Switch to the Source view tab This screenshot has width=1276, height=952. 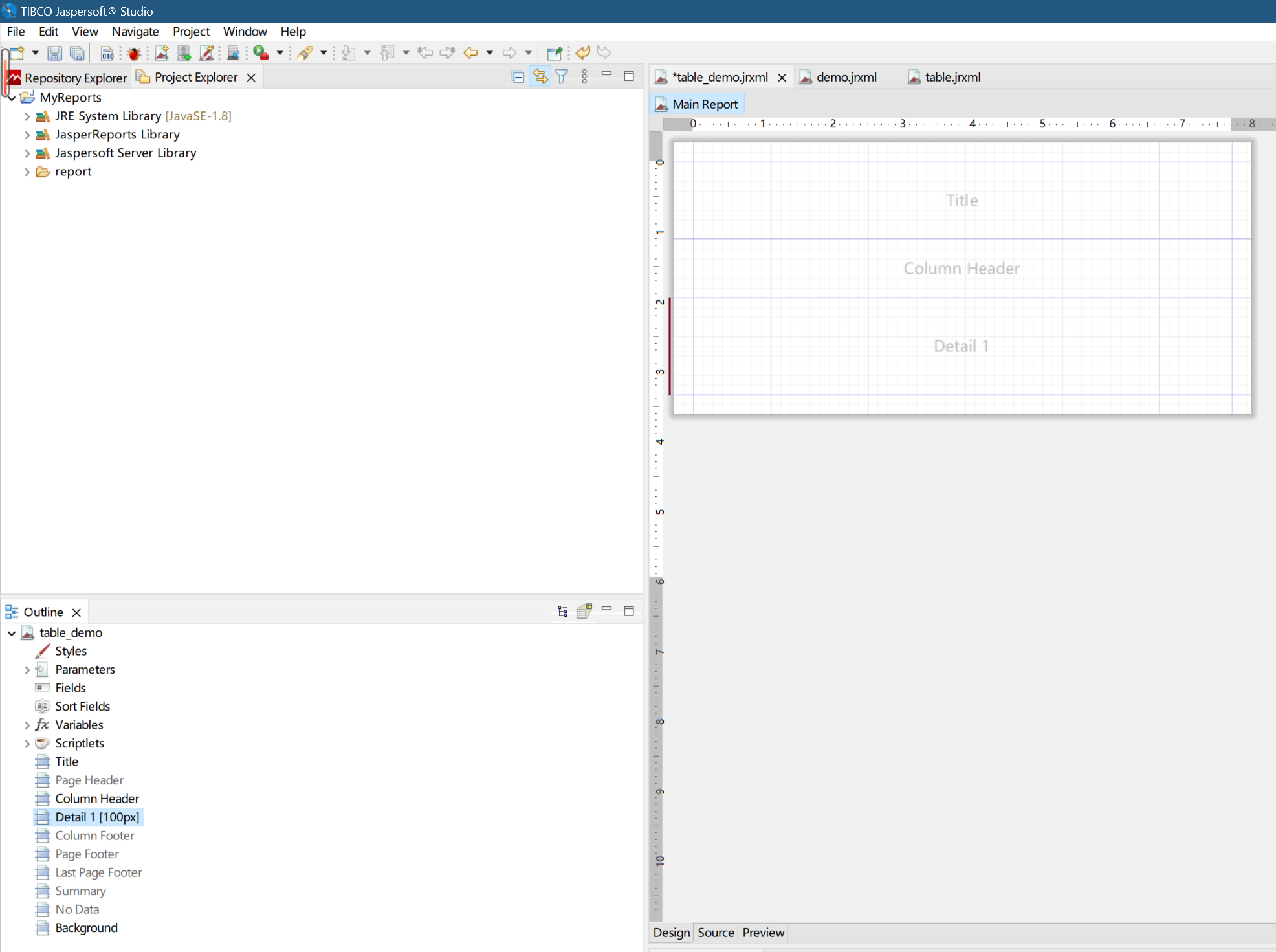(x=716, y=933)
